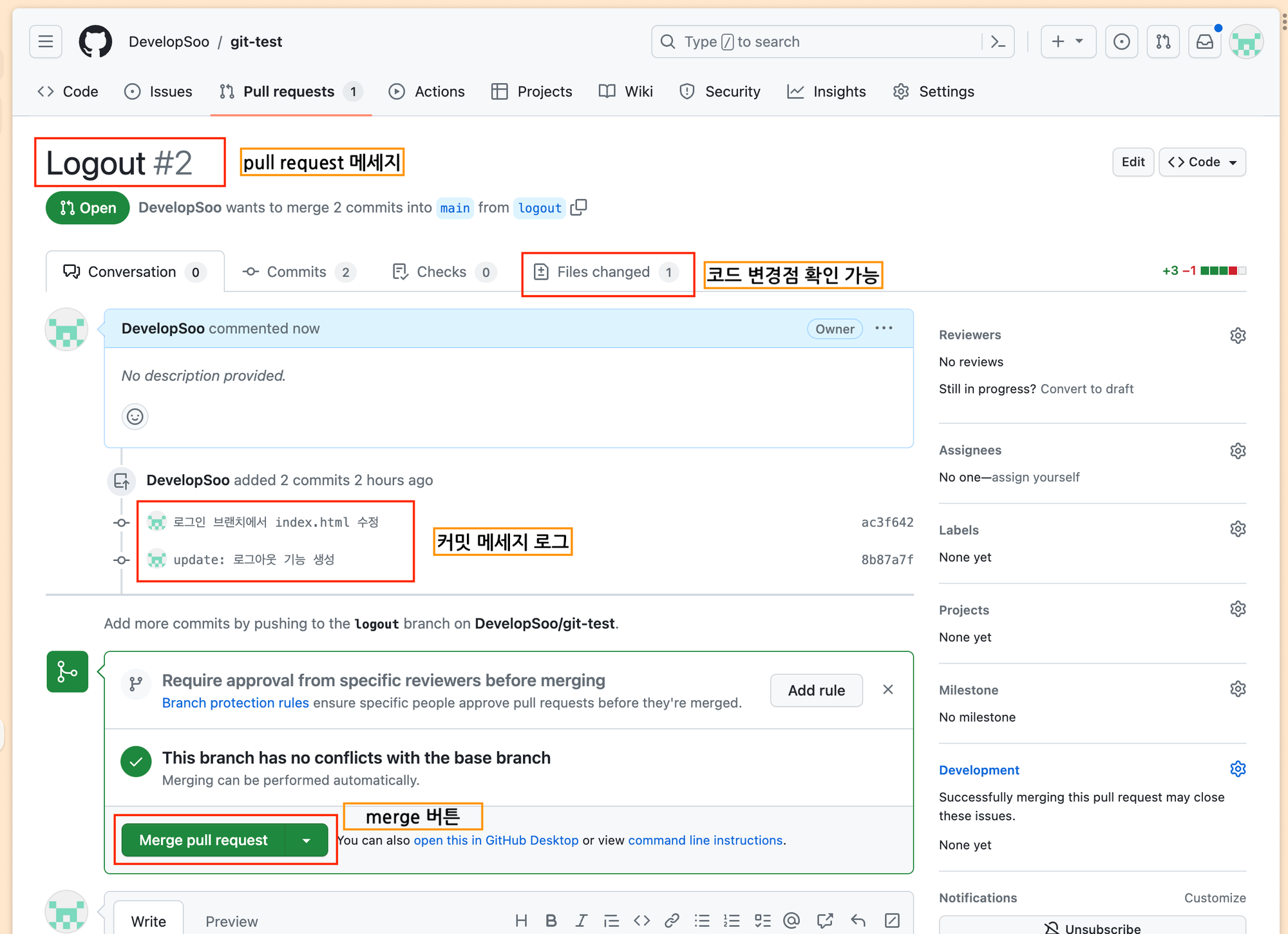Open the comment's three-dot options menu
Image resolution: width=1288 pixels, height=934 pixels.
[x=884, y=329]
